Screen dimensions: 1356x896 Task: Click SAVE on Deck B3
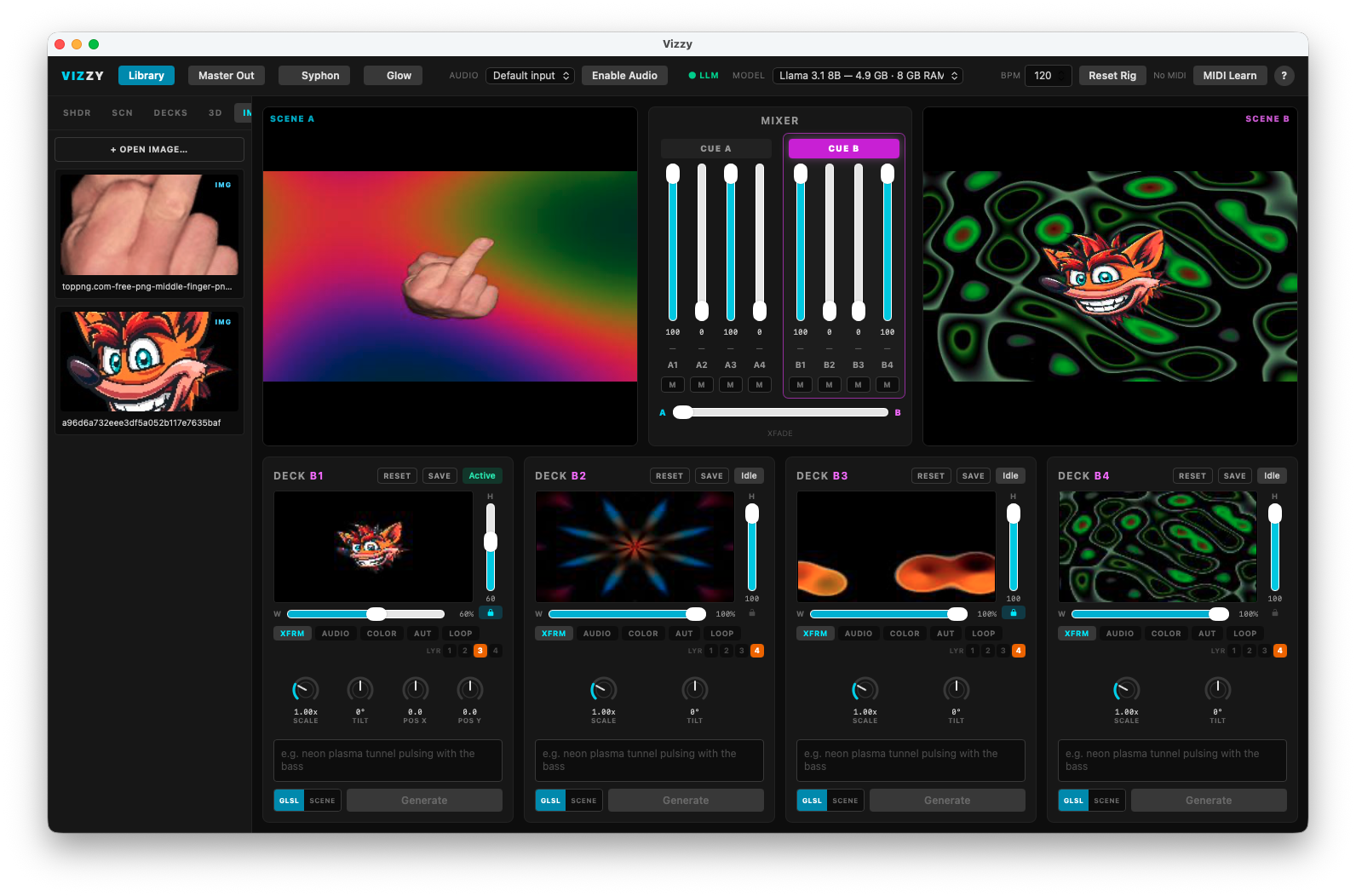[x=974, y=476]
